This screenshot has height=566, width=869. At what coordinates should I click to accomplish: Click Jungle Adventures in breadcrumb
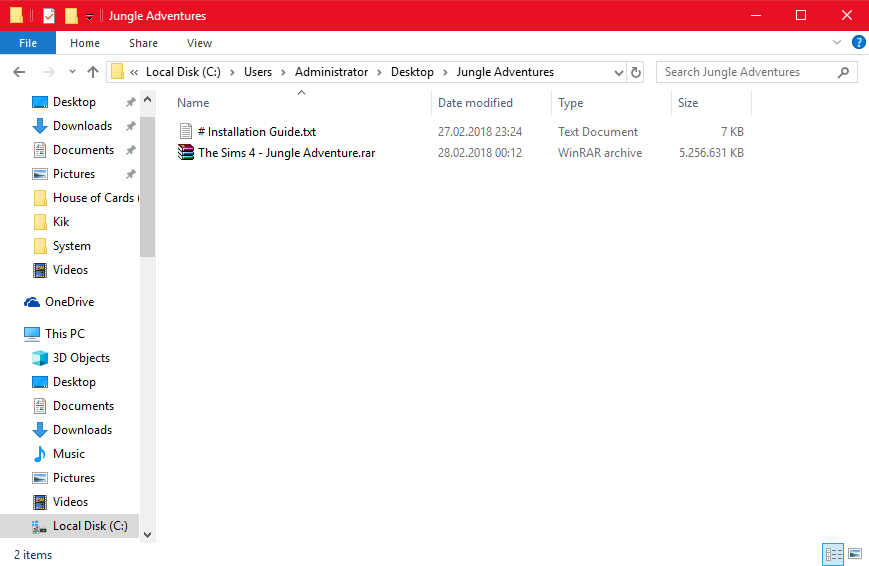[x=505, y=72]
